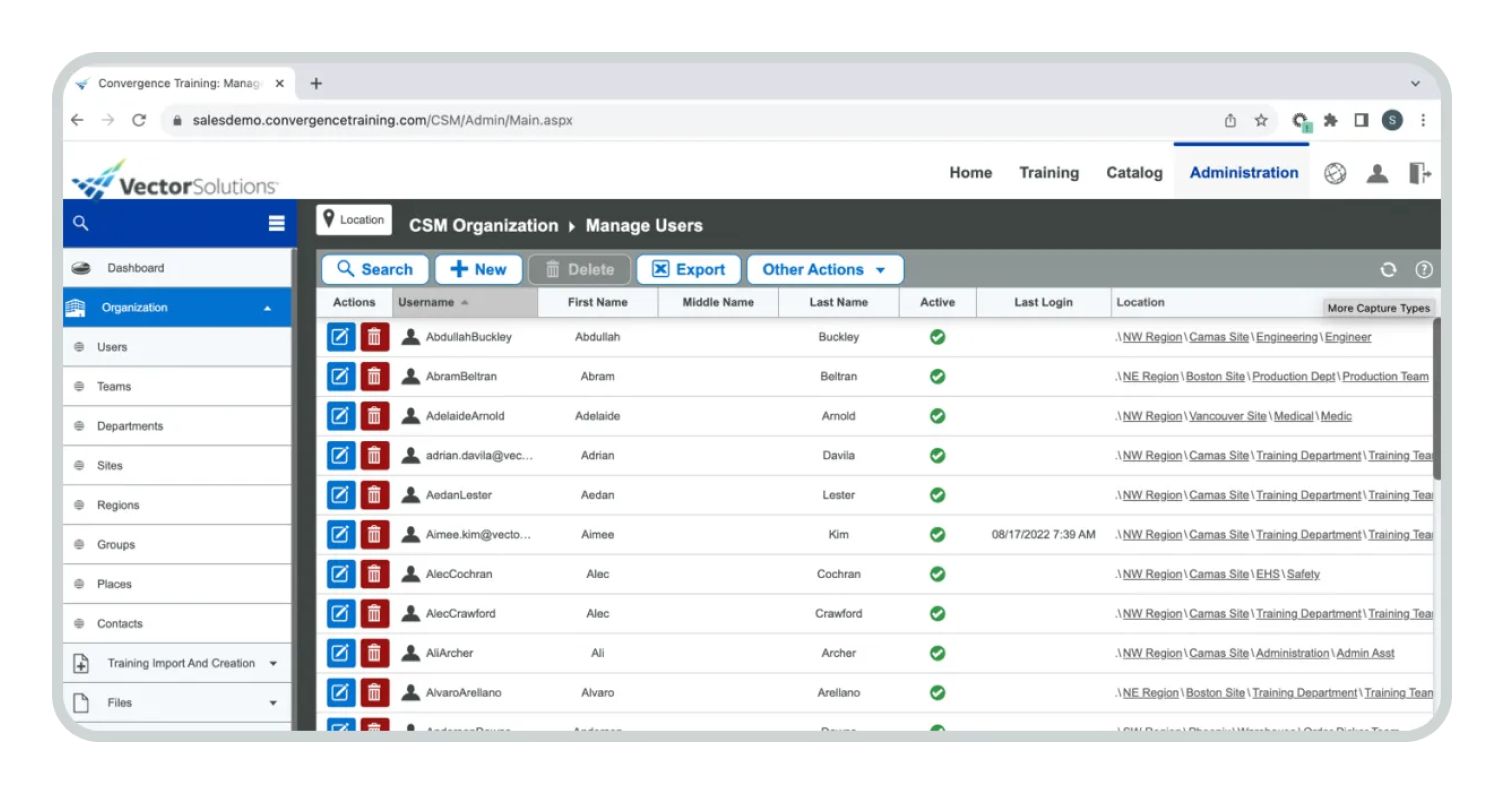The image size is (1504, 794).
Task: Open the browser extensions puzzle icon
Action: (1330, 120)
